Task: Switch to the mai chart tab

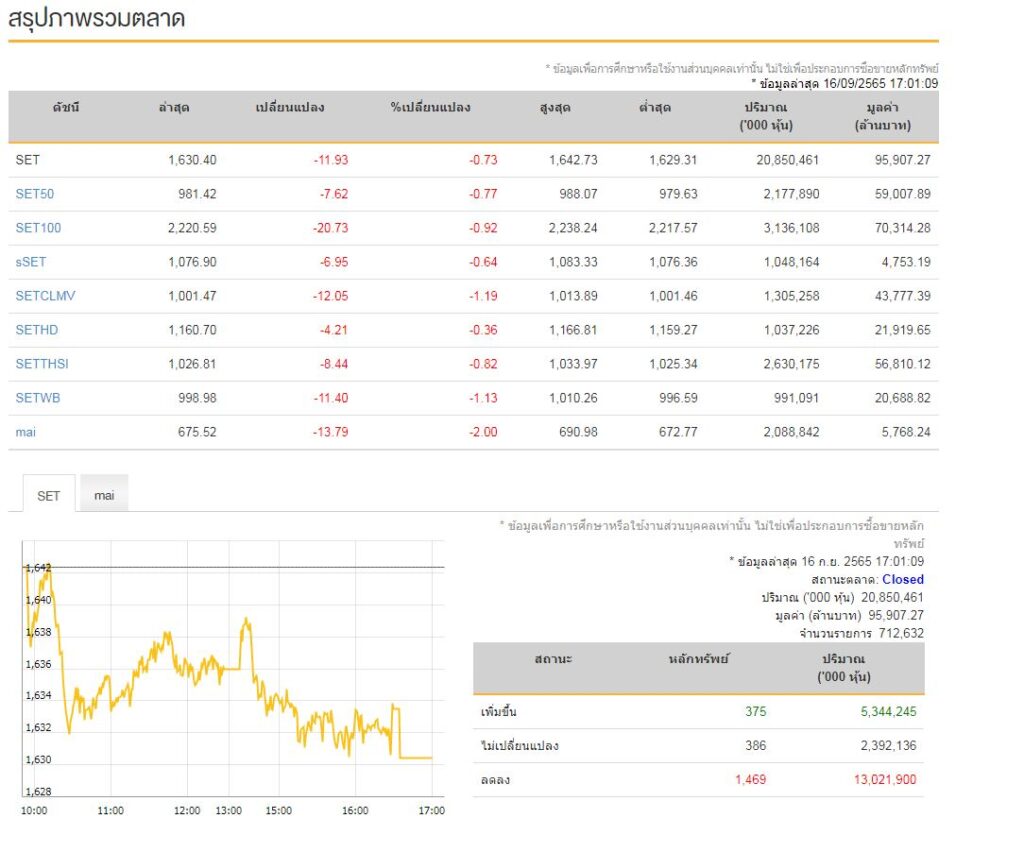Action: coord(104,495)
